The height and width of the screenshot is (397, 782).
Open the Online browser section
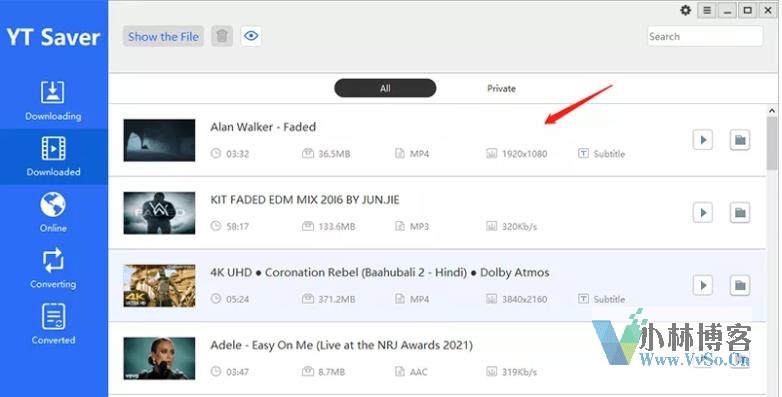tap(53, 212)
